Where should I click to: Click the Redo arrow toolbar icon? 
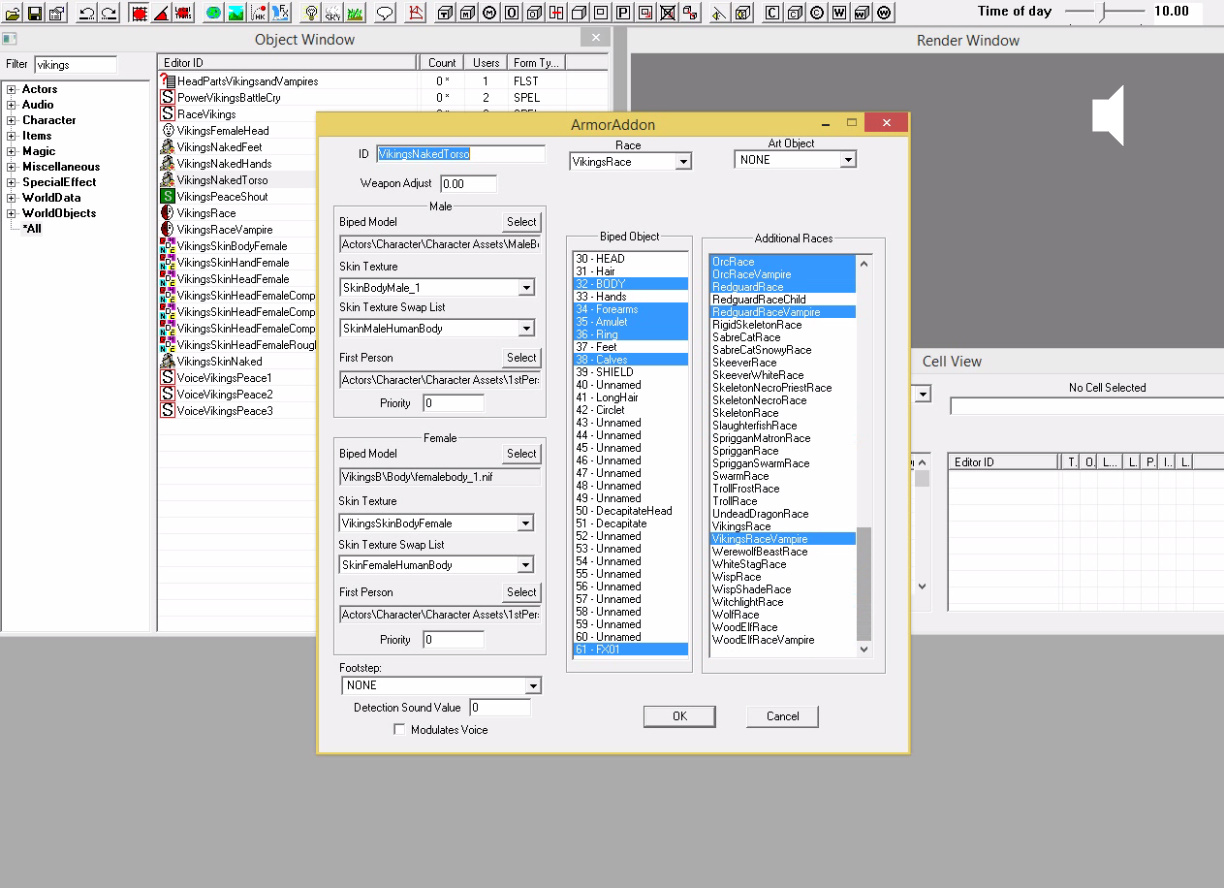click(110, 13)
